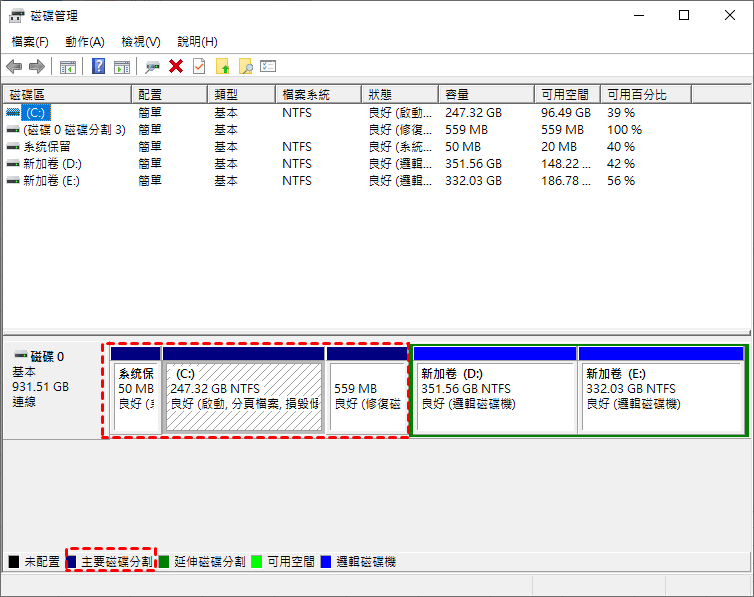Click the folder with green arrow icon
754x597 pixels.
tap(222, 66)
